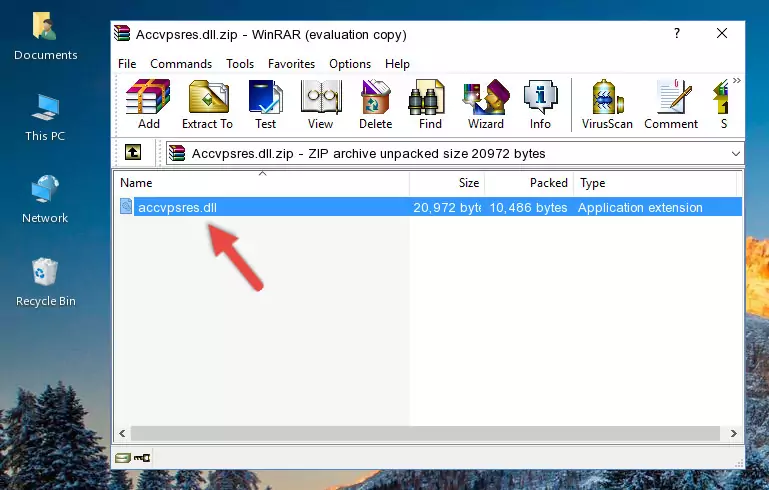The height and width of the screenshot is (490, 769).
Task: Select the accvpsres.dll file name
Action: click(178, 207)
